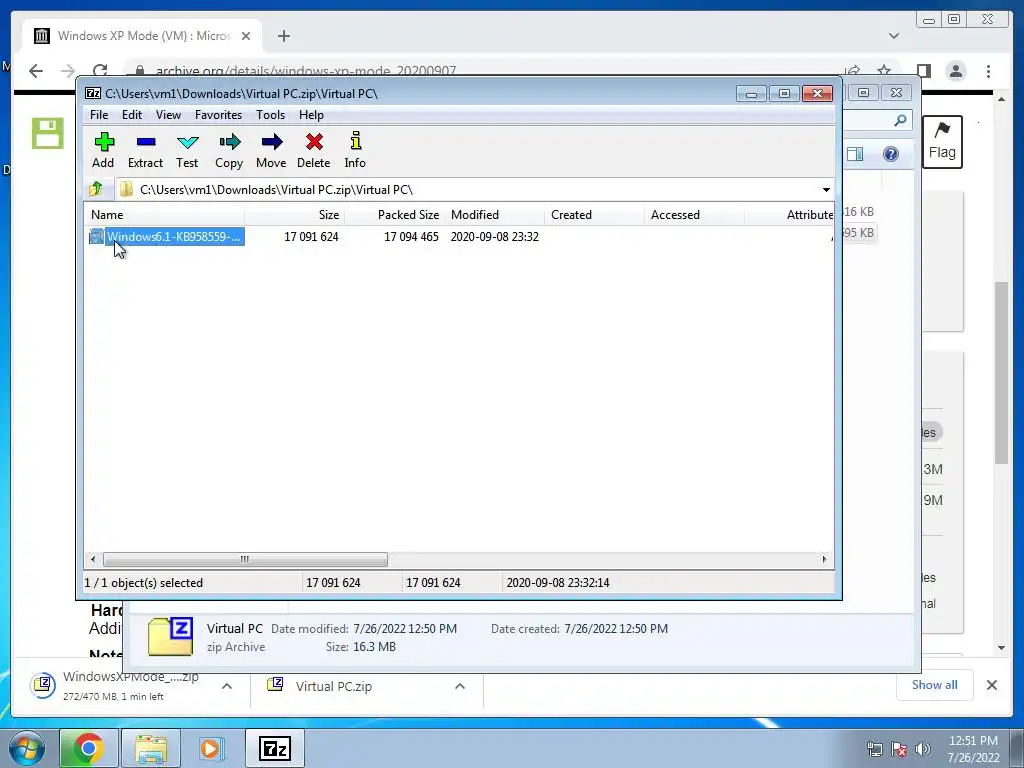Run Test on the archive
Viewport: 1024px width, 768px height.
click(187, 151)
